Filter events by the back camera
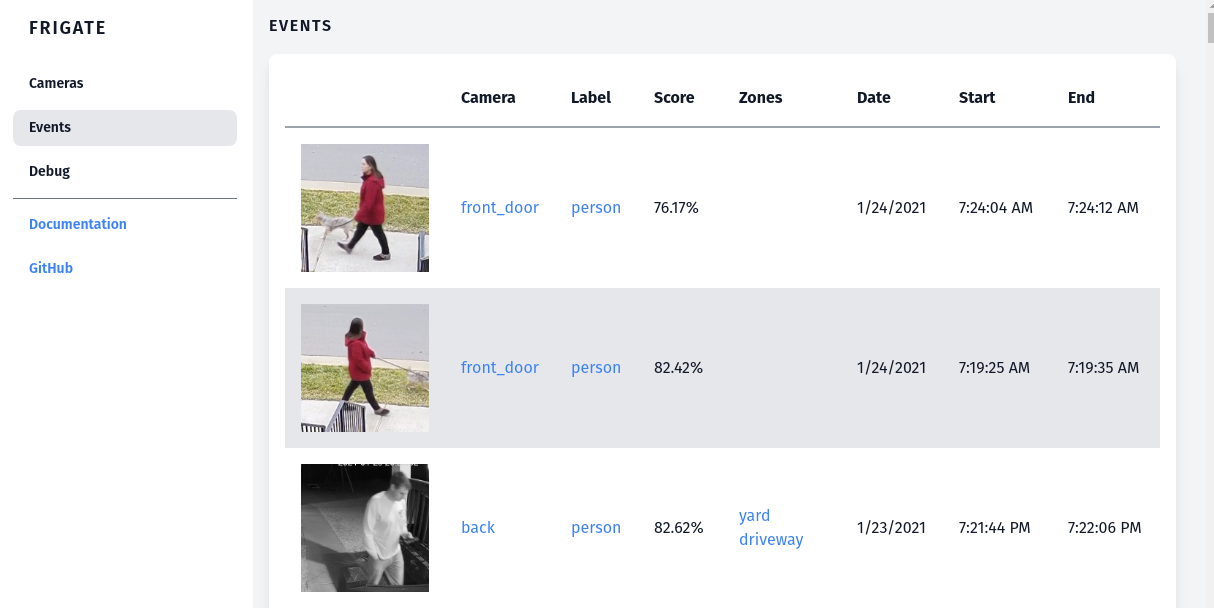This screenshot has height=608, width=1214. [478, 528]
